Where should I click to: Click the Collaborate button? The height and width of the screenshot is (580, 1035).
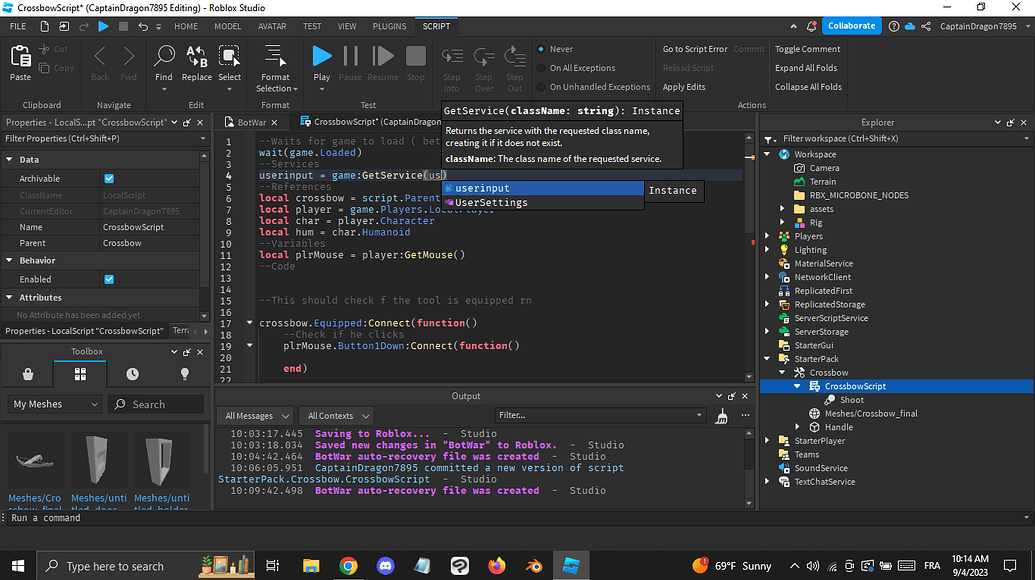(851, 26)
